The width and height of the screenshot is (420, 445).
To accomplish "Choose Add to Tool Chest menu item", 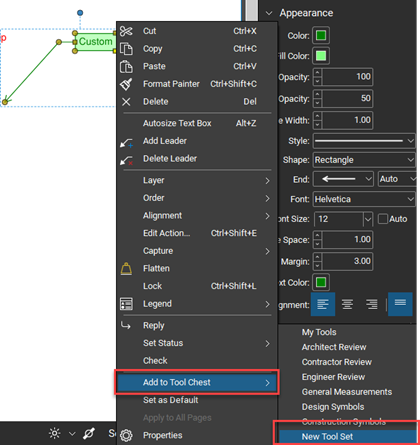I will 197,382.
